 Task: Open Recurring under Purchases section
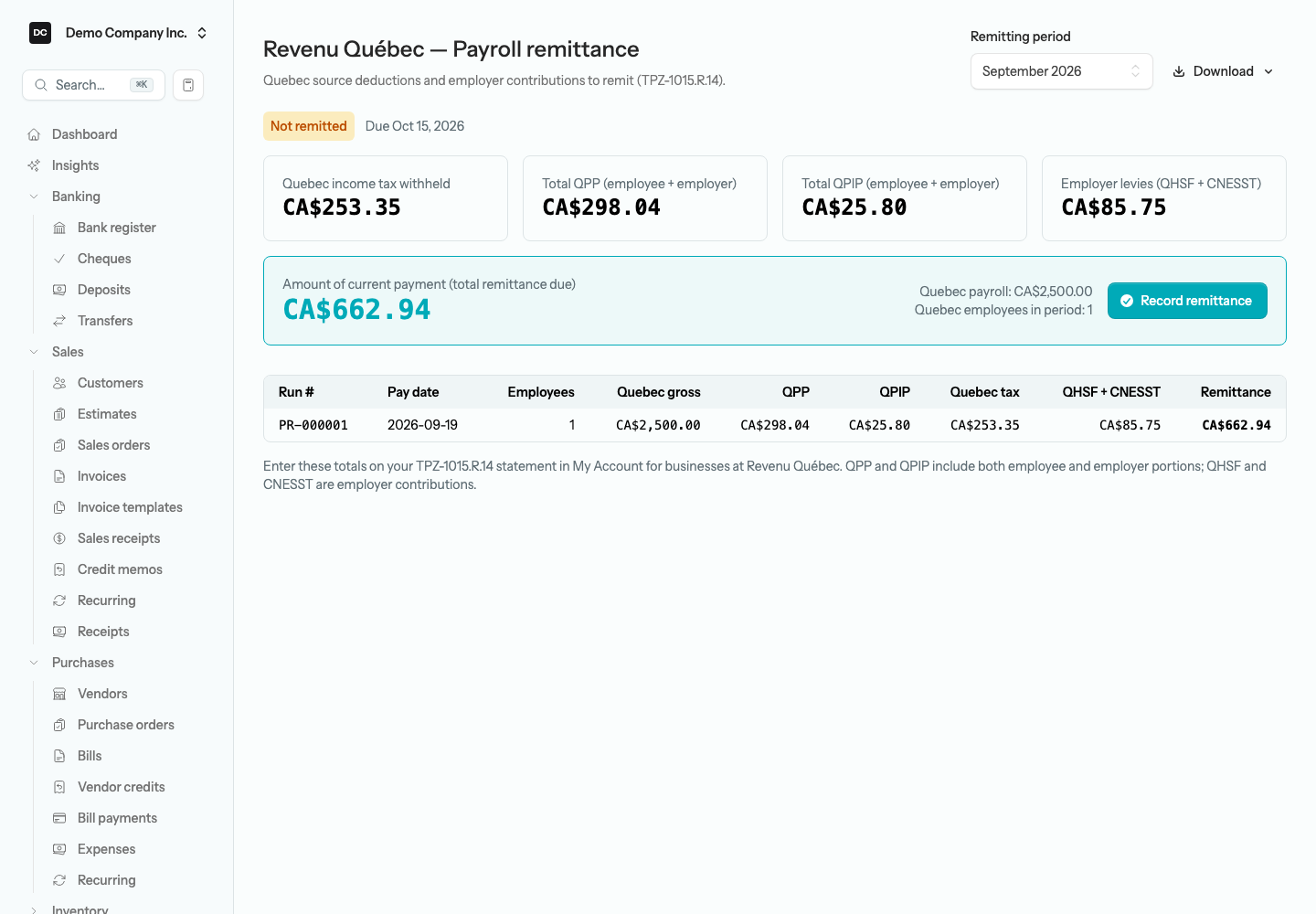tap(106, 880)
